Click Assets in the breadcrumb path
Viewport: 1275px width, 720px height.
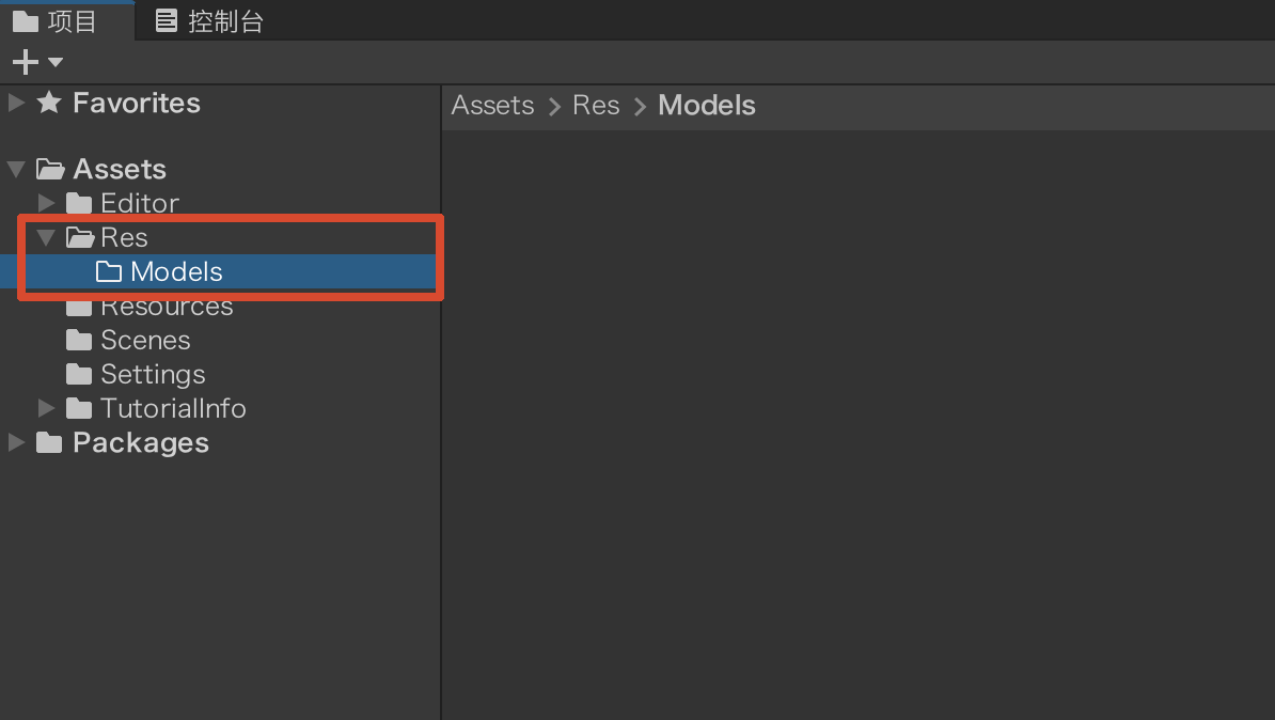(492, 105)
